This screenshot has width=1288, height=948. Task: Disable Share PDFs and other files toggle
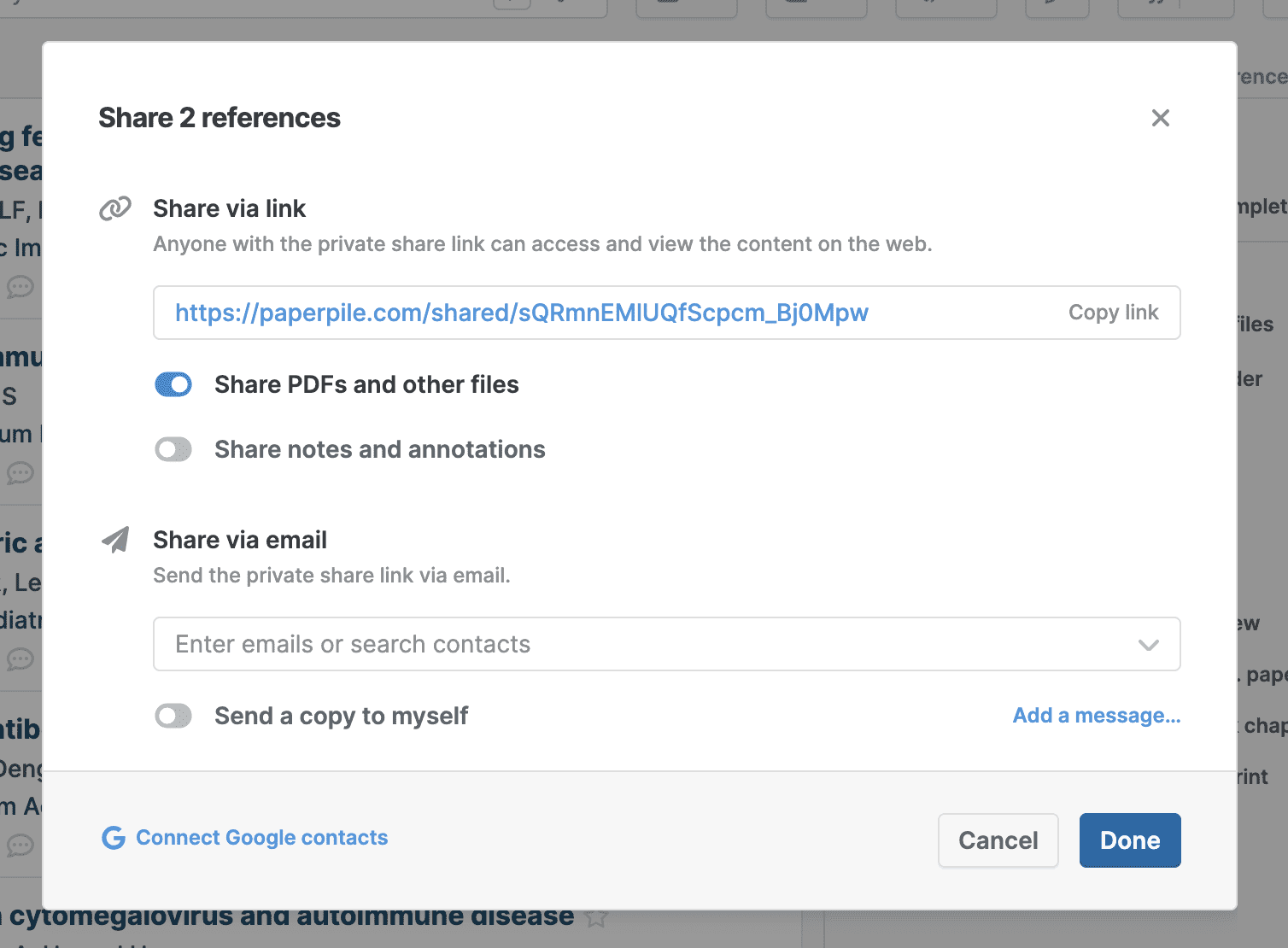point(173,384)
